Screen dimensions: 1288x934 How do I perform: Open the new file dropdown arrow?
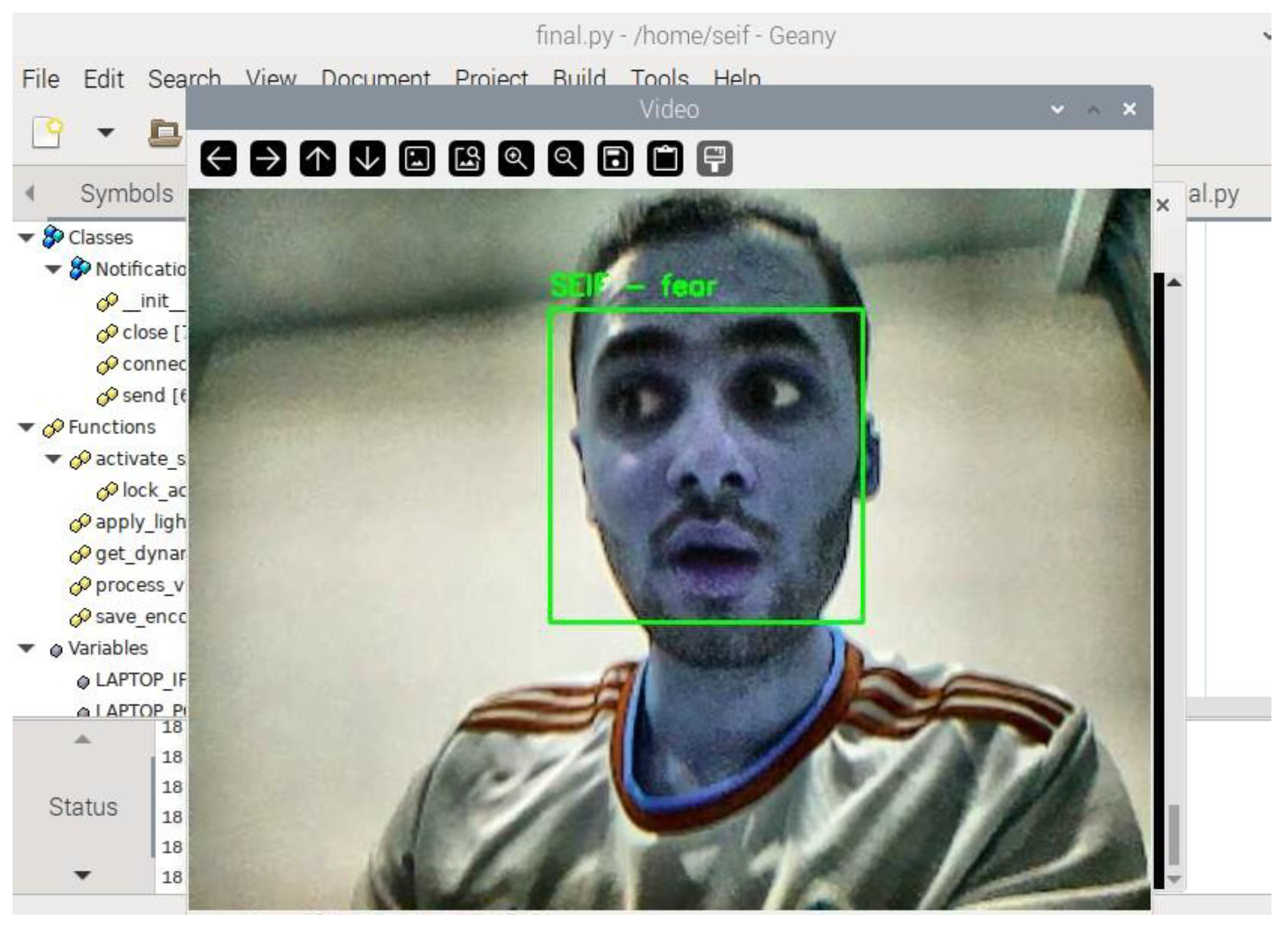coord(106,132)
